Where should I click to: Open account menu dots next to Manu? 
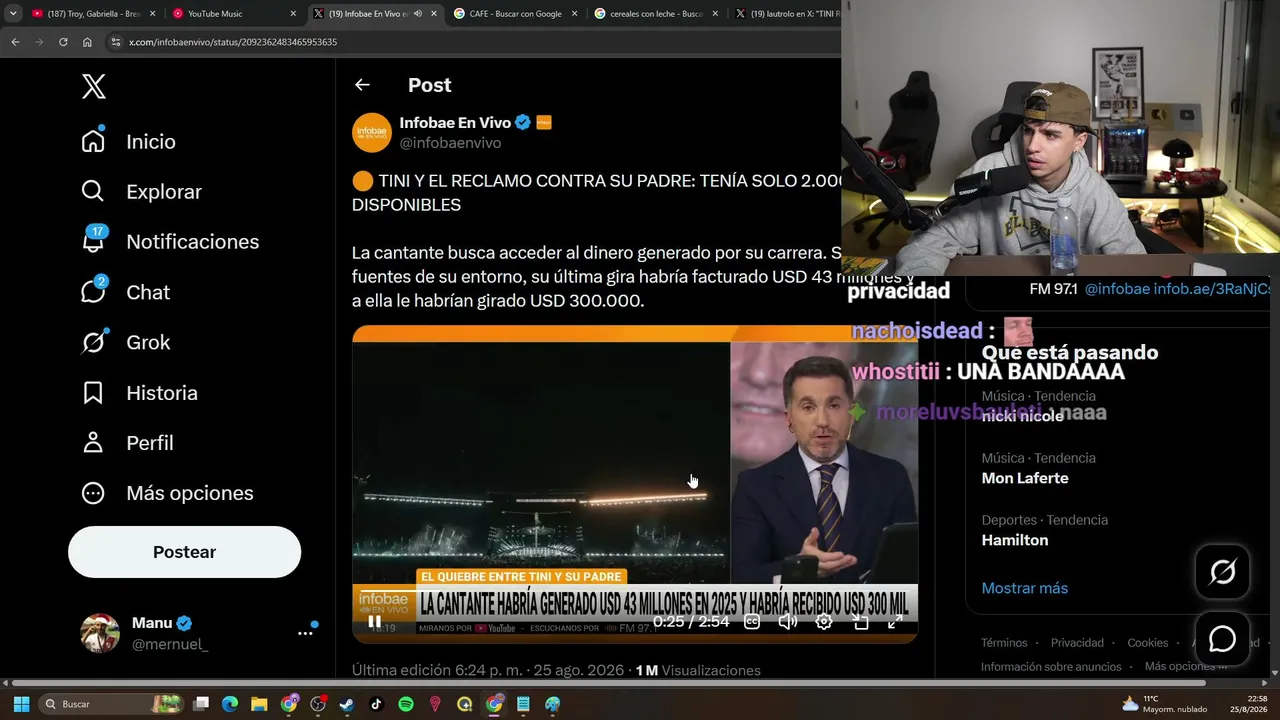[305, 633]
